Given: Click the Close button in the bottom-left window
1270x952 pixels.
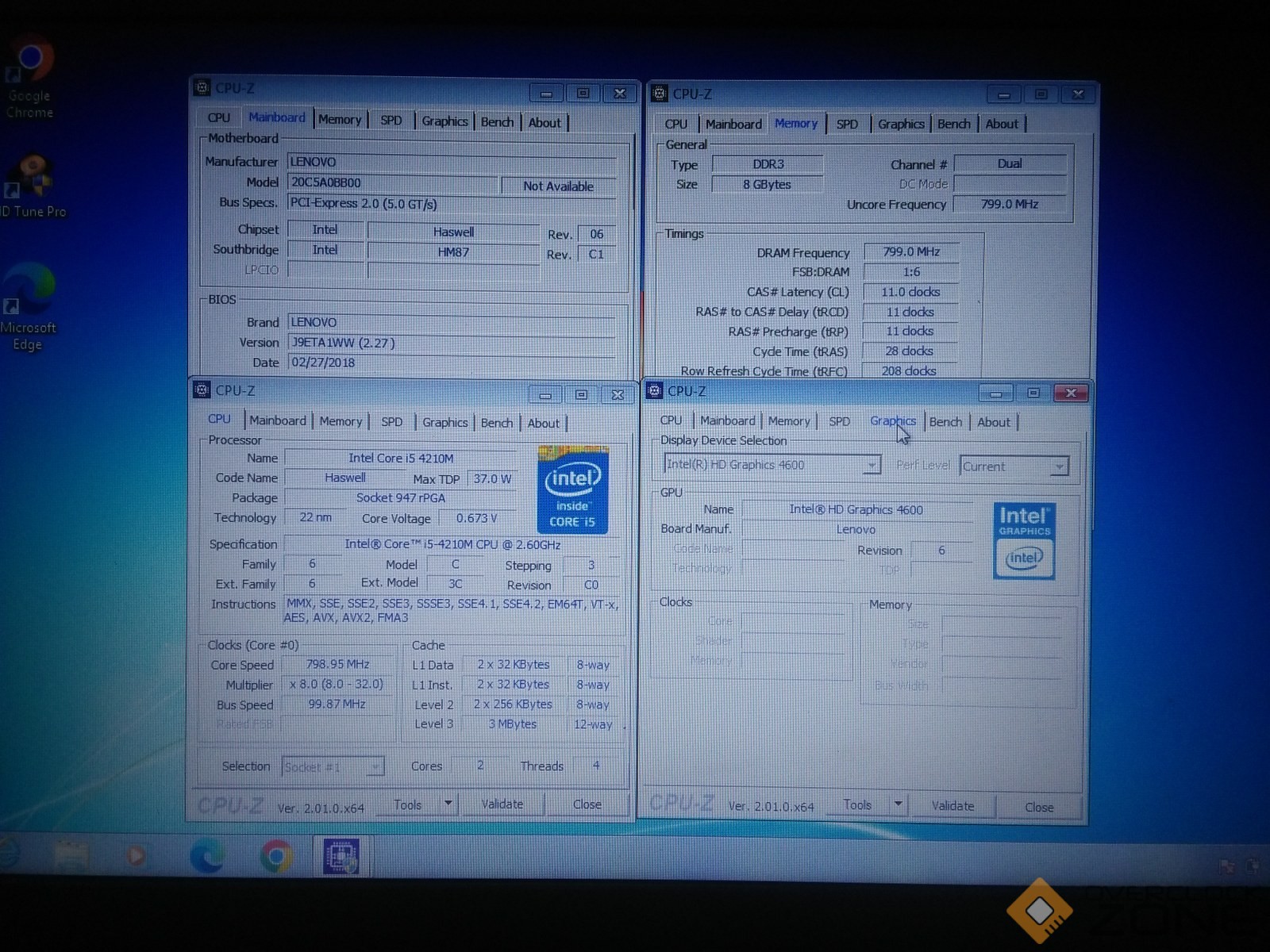Looking at the screenshot, I should (587, 804).
